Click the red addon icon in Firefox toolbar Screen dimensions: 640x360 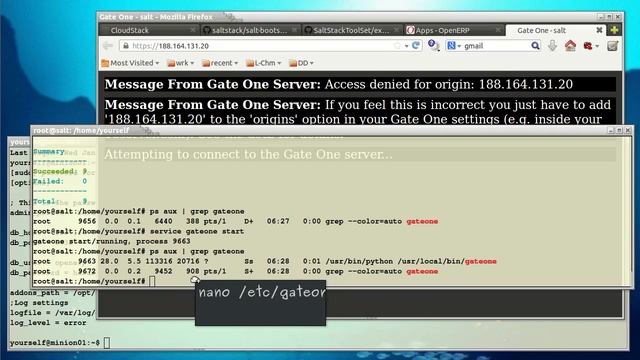coord(588,46)
